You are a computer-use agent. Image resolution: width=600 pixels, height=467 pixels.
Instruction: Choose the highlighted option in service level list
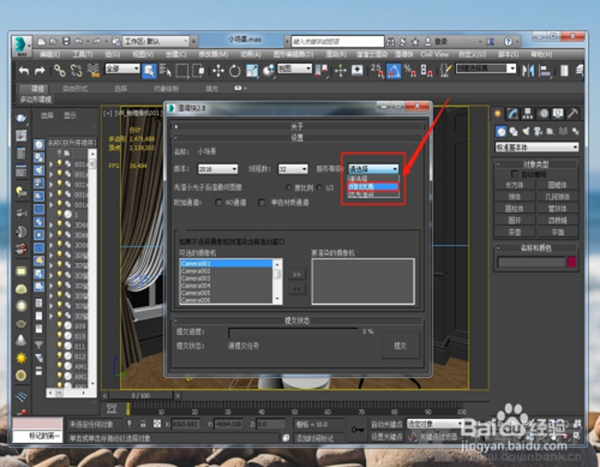372,186
